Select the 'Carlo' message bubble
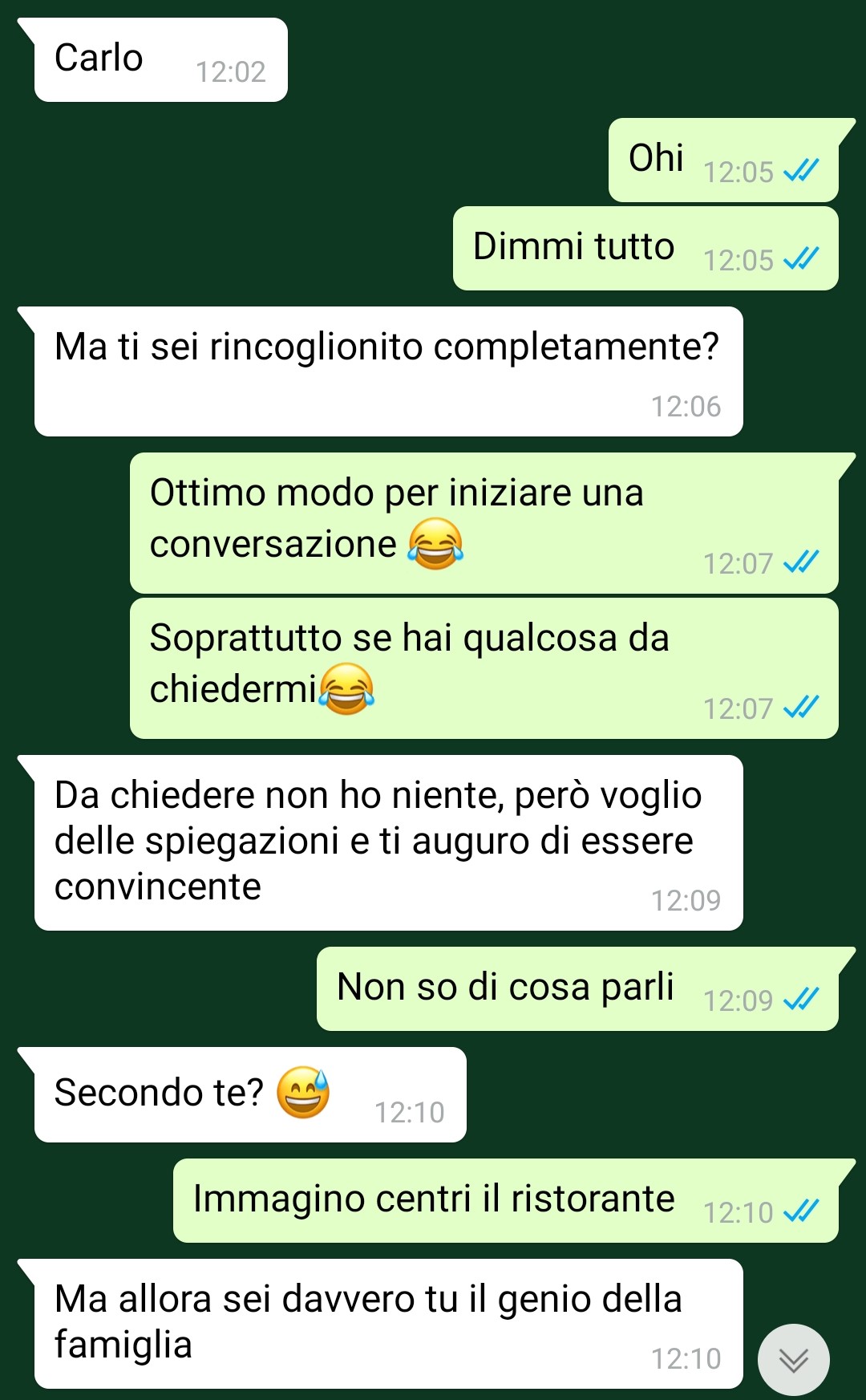Viewport: 866px width, 1400px height. 160,60
